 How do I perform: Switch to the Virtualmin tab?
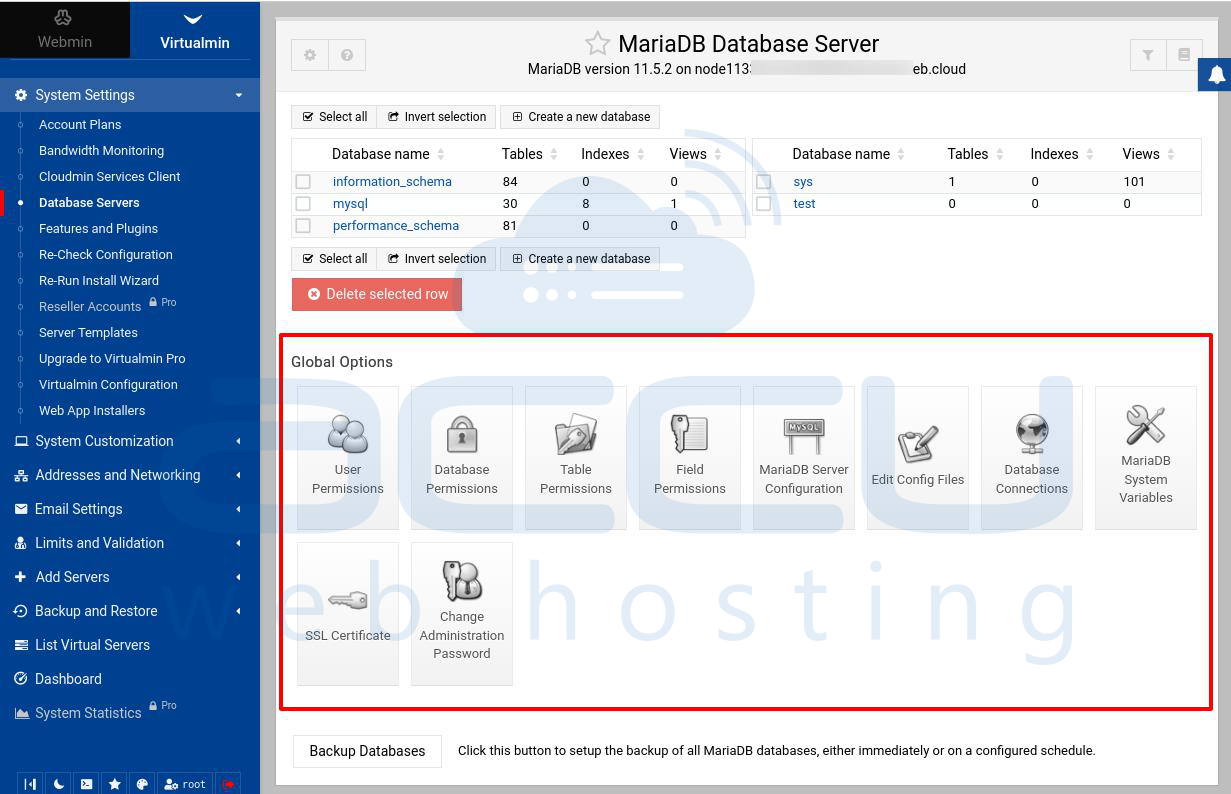[195, 30]
